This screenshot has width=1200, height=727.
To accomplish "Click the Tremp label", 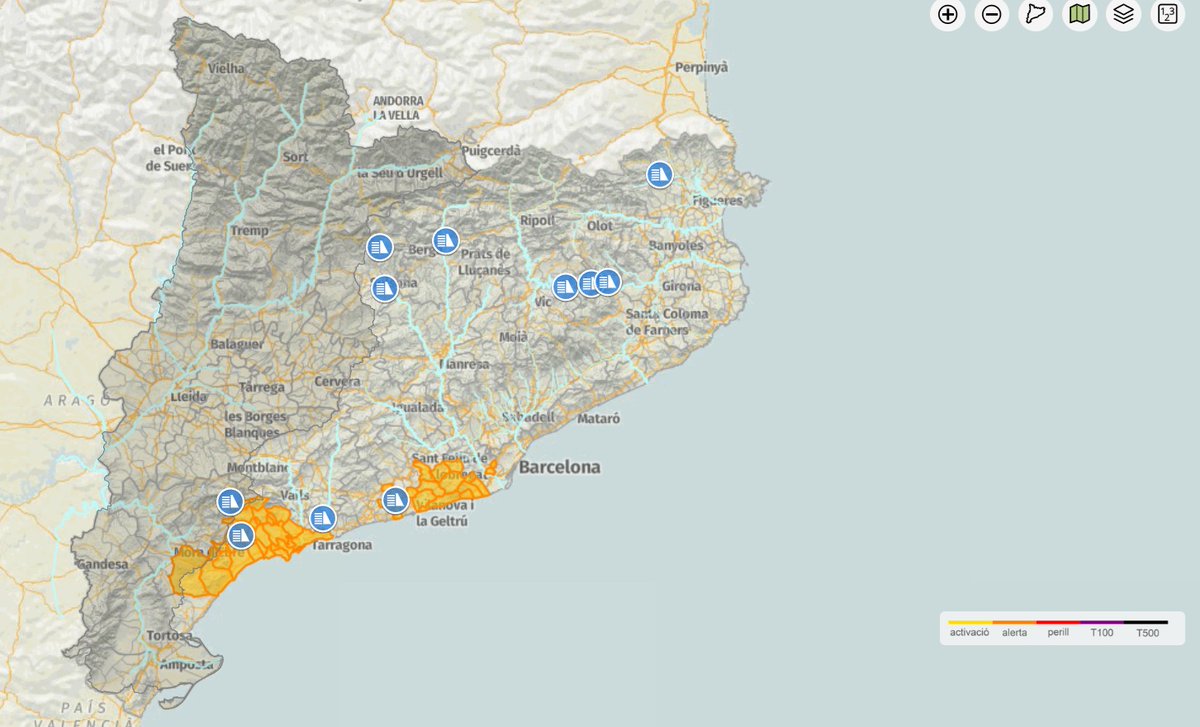I will click(x=249, y=231).
